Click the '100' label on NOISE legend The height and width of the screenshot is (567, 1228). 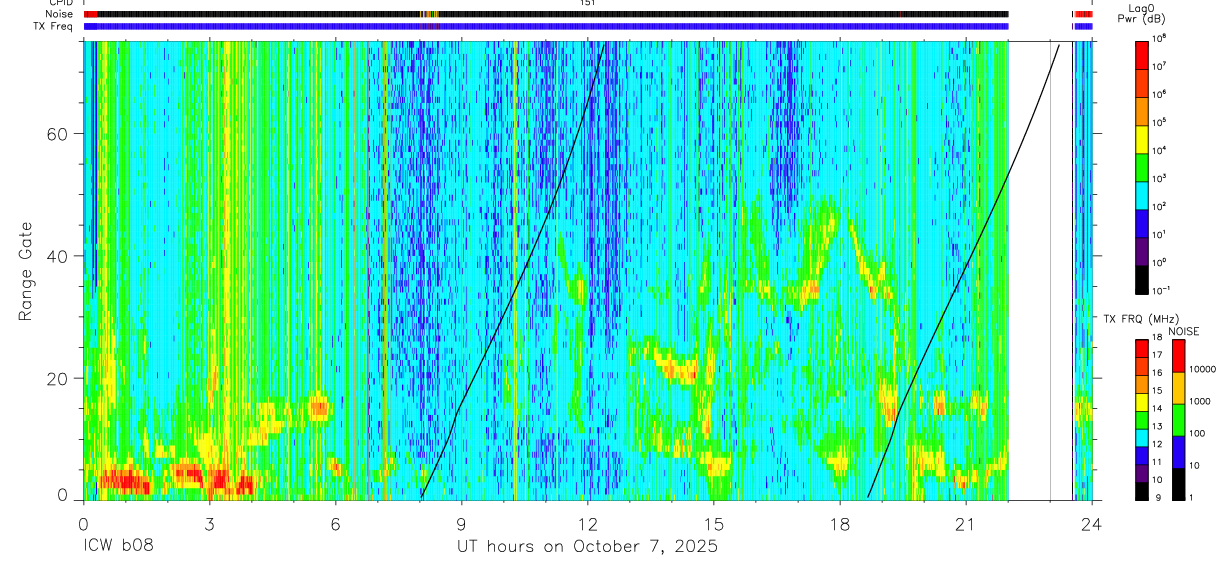coord(1198,433)
